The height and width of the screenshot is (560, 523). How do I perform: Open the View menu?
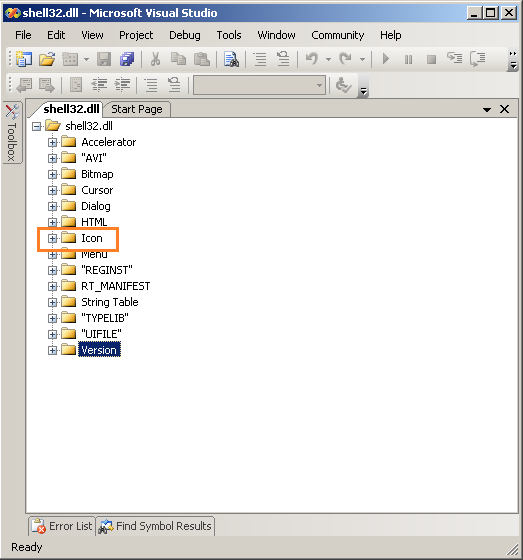point(92,35)
